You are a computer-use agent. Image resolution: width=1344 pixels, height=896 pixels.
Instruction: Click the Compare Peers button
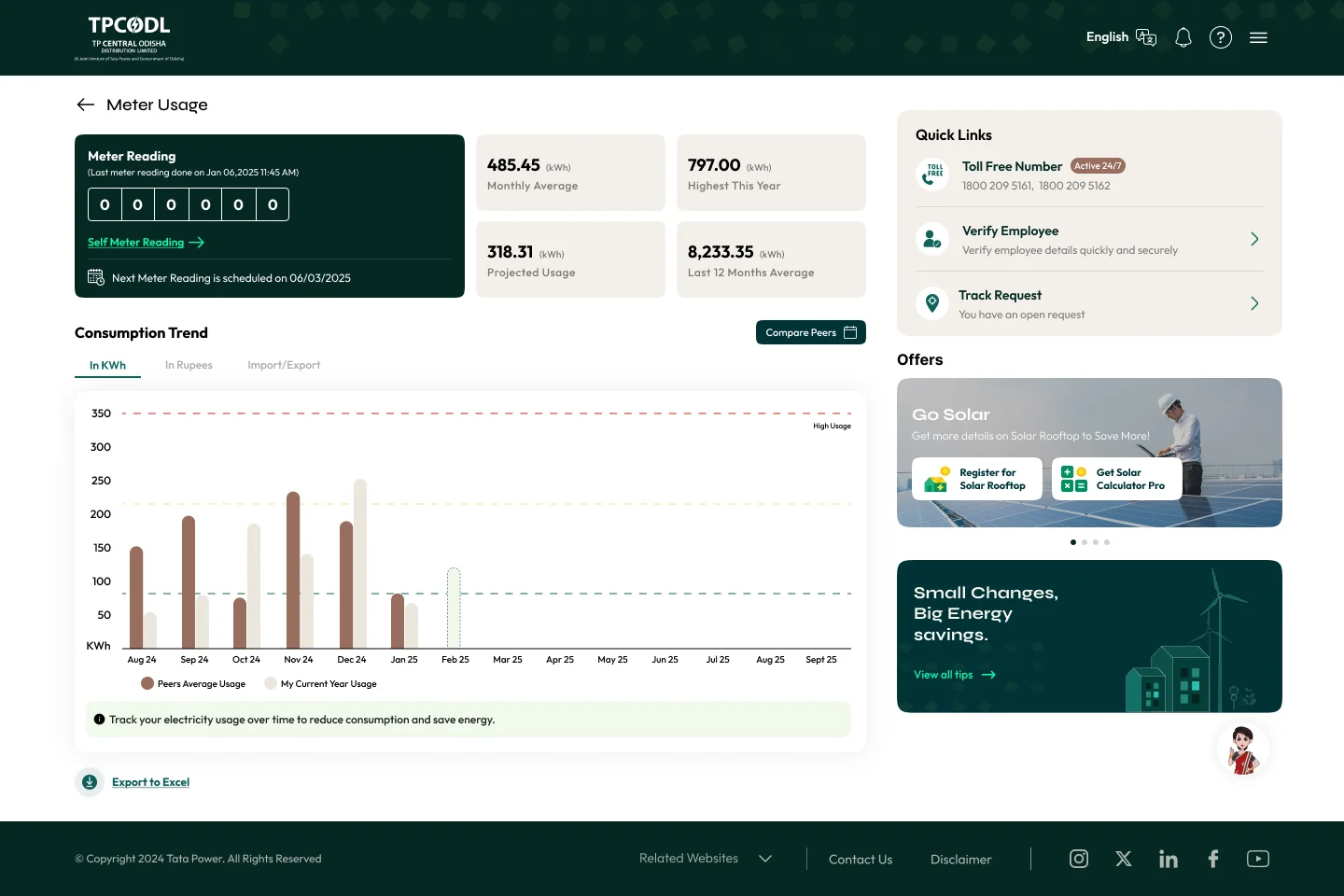pyautogui.click(x=811, y=332)
